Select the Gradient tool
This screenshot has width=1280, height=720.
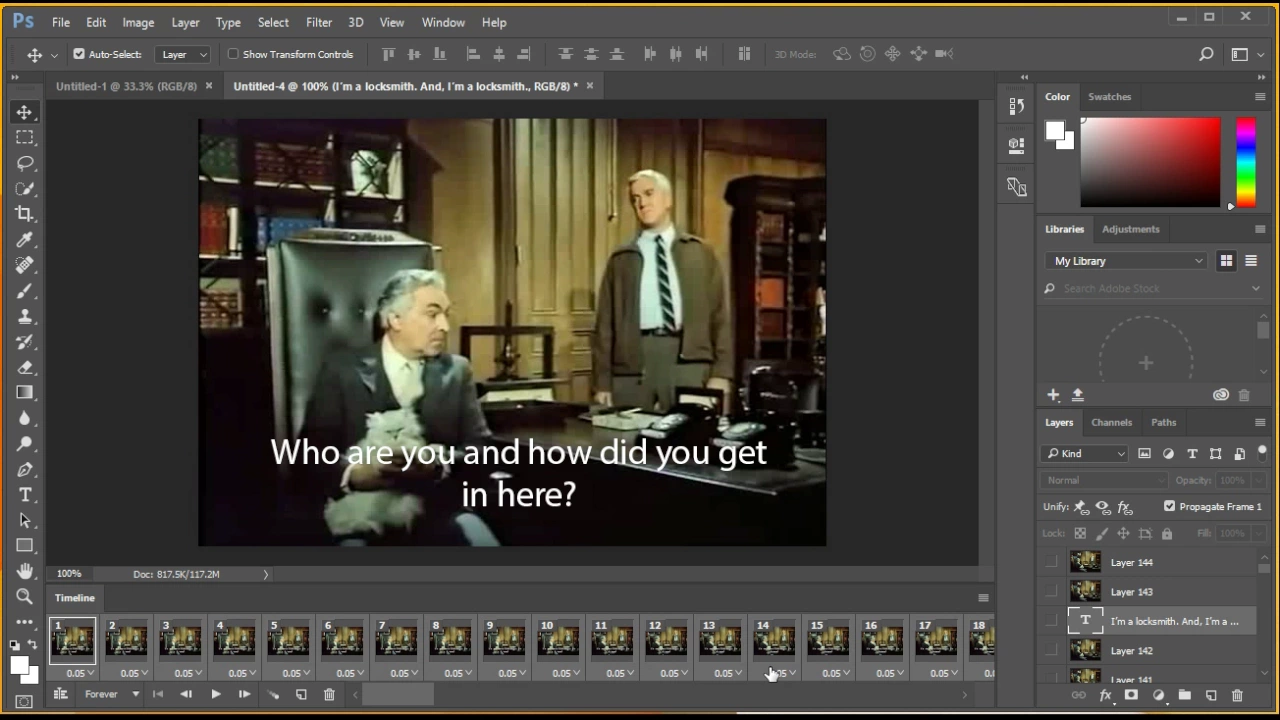pos(25,392)
